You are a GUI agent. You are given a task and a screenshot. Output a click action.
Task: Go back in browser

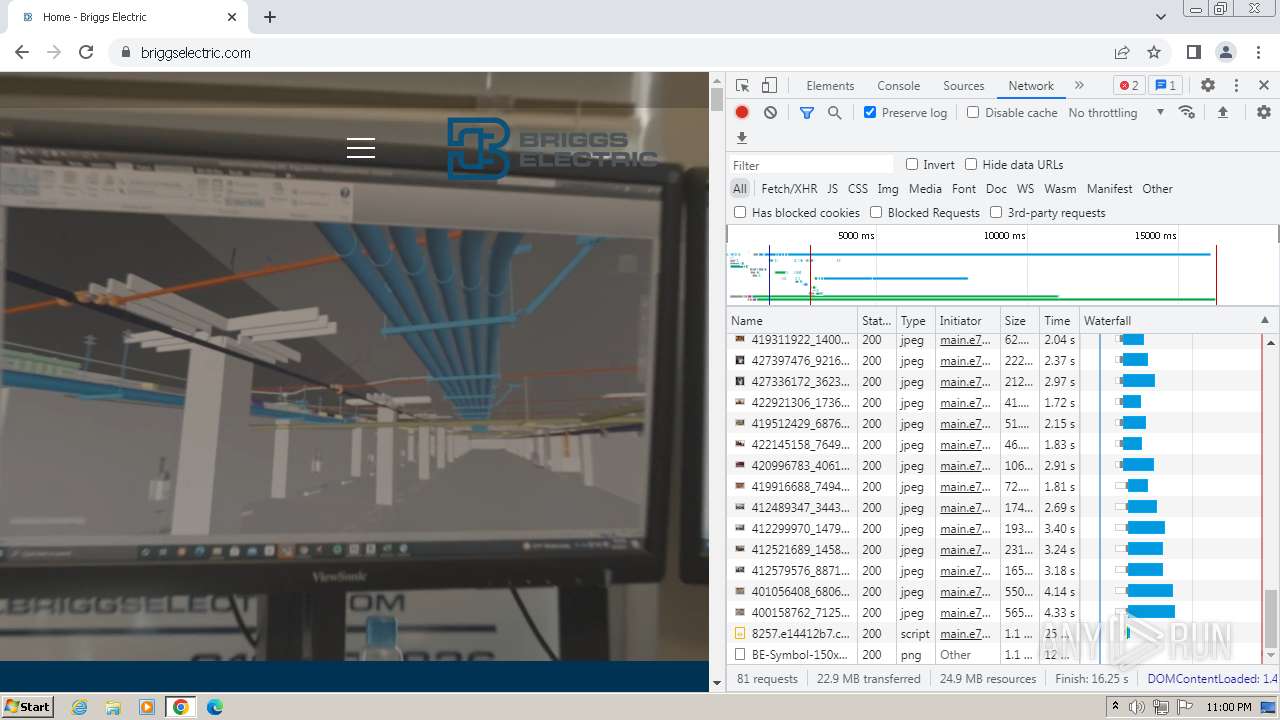(x=22, y=52)
